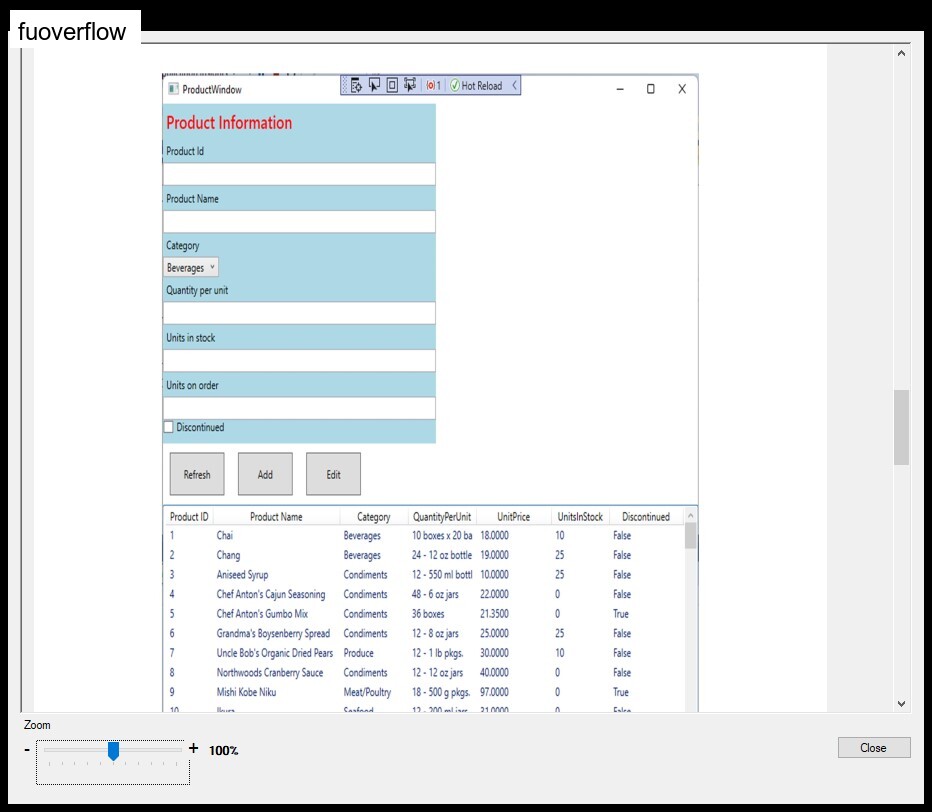Open the binding failures counter icon
The image size is (932, 812).
click(x=433, y=86)
